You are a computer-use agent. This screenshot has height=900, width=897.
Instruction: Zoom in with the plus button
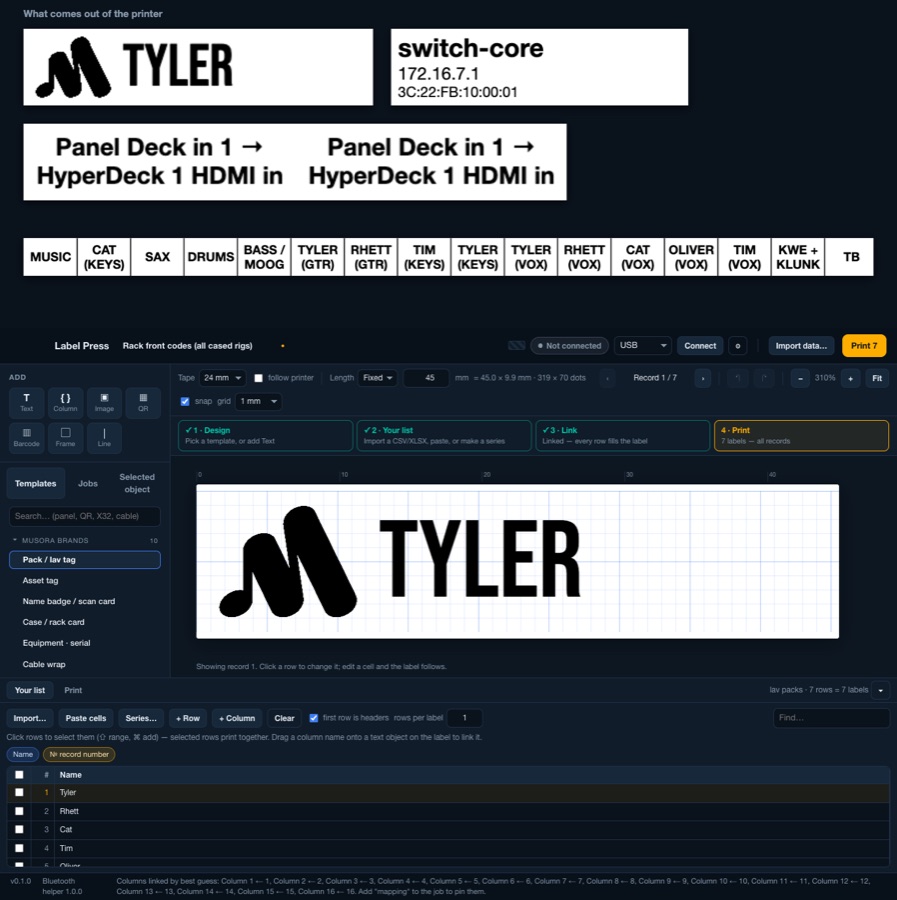click(x=851, y=378)
